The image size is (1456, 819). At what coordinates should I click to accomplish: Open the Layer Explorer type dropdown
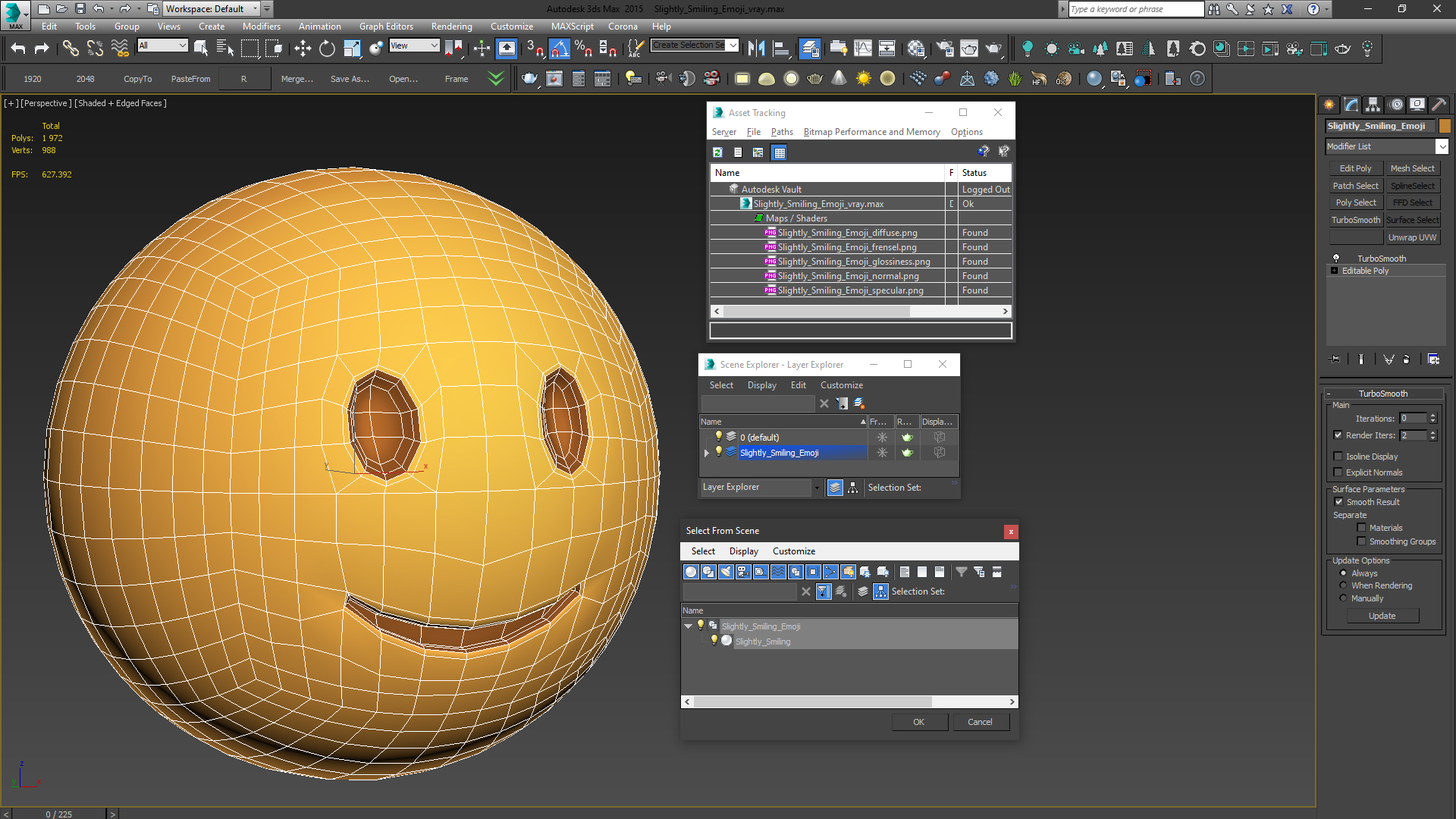pyautogui.click(x=817, y=488)
